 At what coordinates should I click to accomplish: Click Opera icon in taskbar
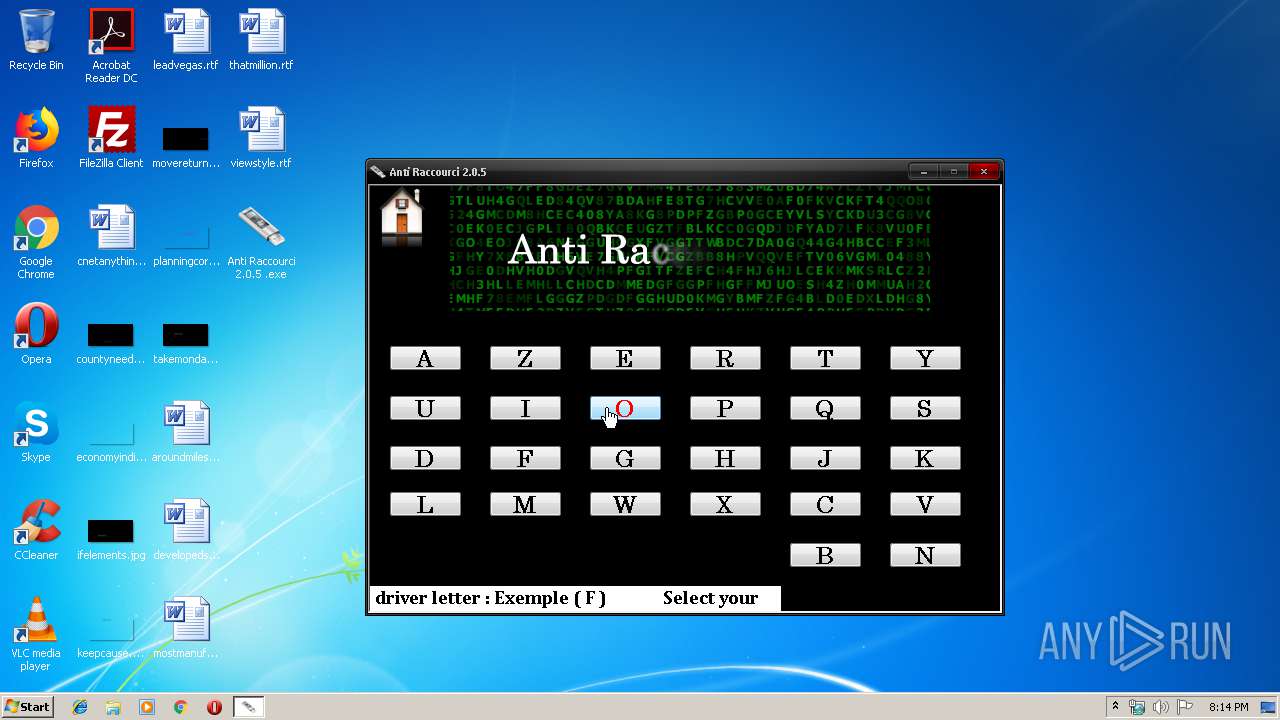click(214, 707)
